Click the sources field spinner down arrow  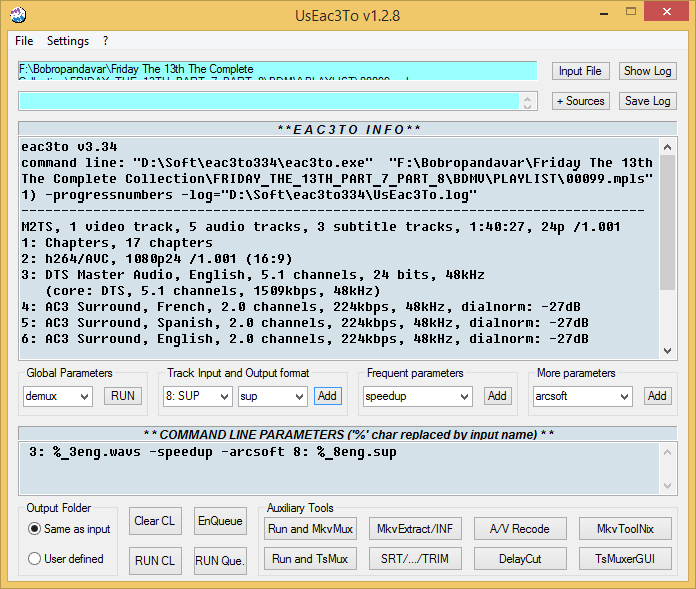(x=527, y=106)
